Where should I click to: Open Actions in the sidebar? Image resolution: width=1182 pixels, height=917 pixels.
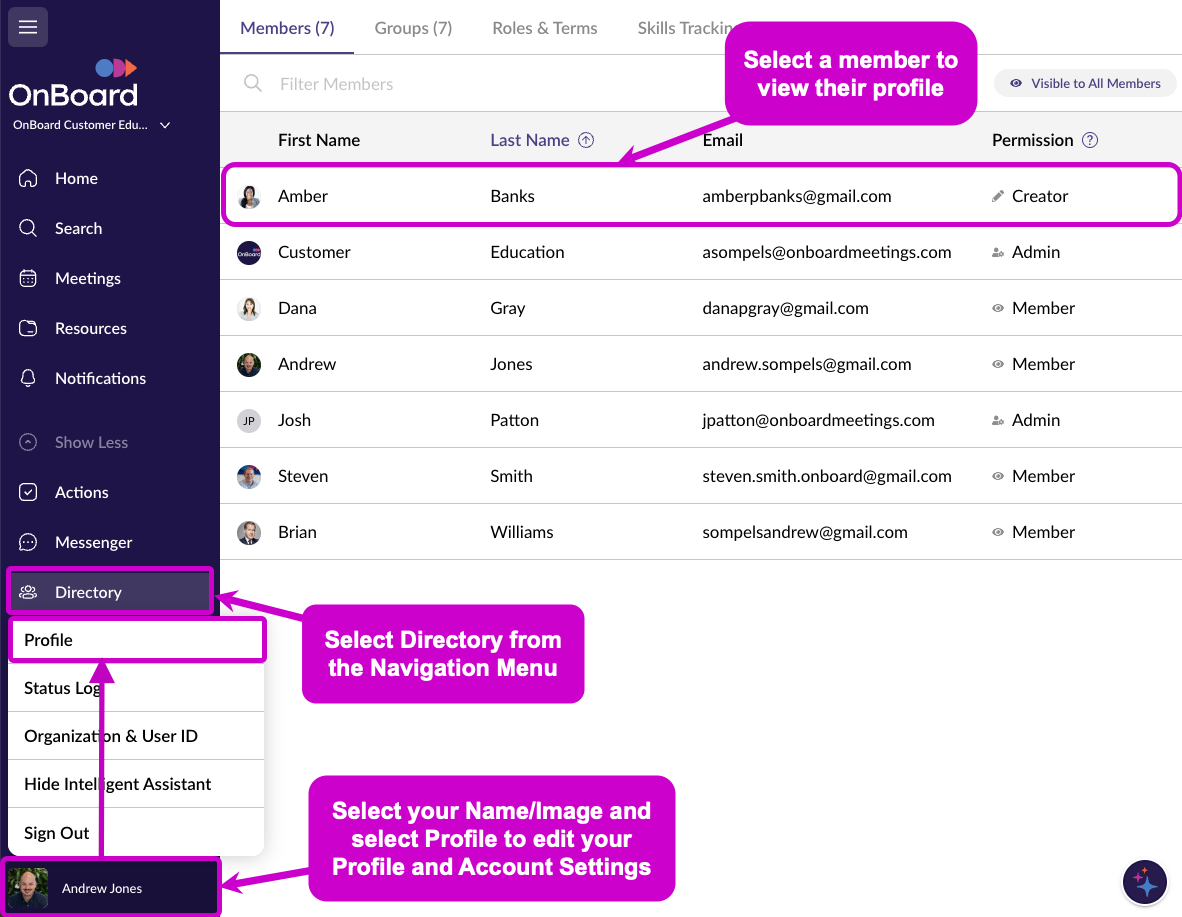[81, 492]
